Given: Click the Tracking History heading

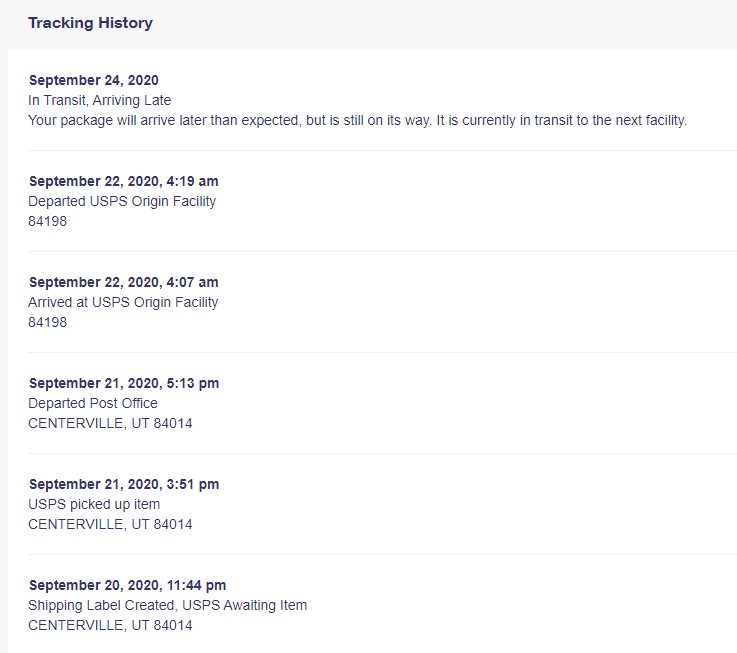Looking at the screenshot, I should (90, 23).
